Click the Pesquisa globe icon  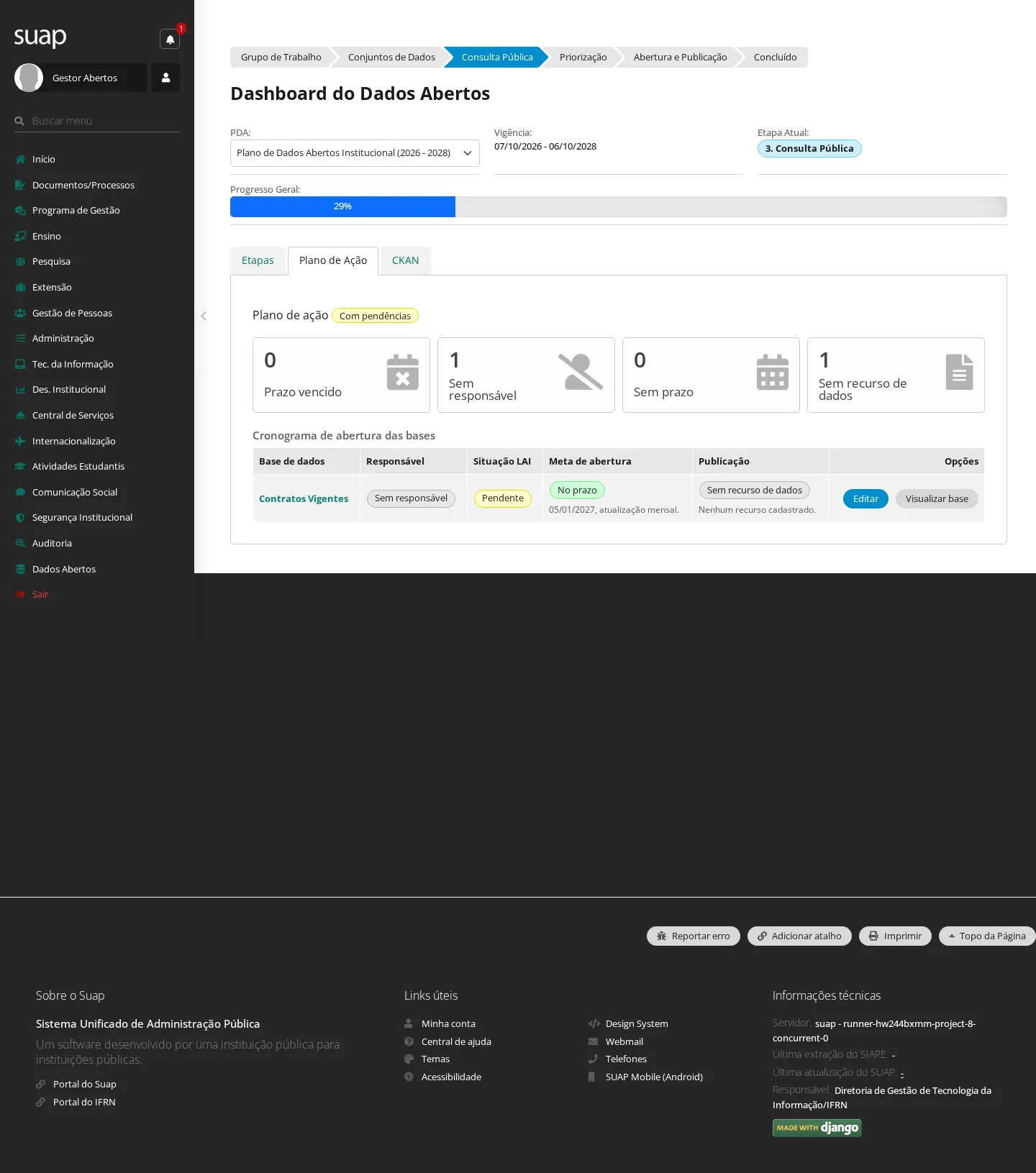20,262
